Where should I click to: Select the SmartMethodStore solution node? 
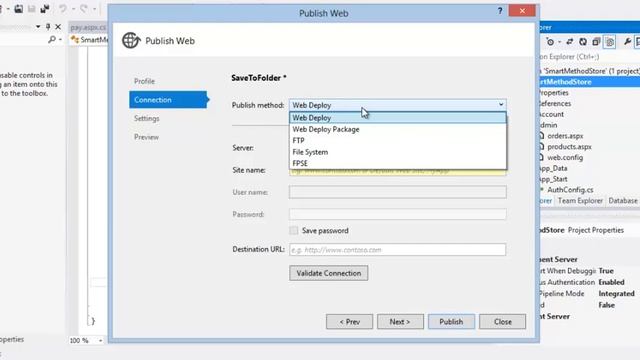pyautogui.click(x=589, y=71)
